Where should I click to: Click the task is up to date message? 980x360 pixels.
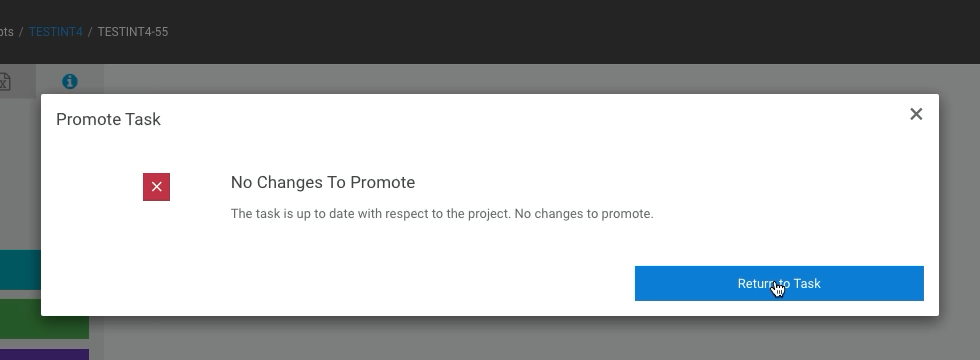click(x=442, y=214)
